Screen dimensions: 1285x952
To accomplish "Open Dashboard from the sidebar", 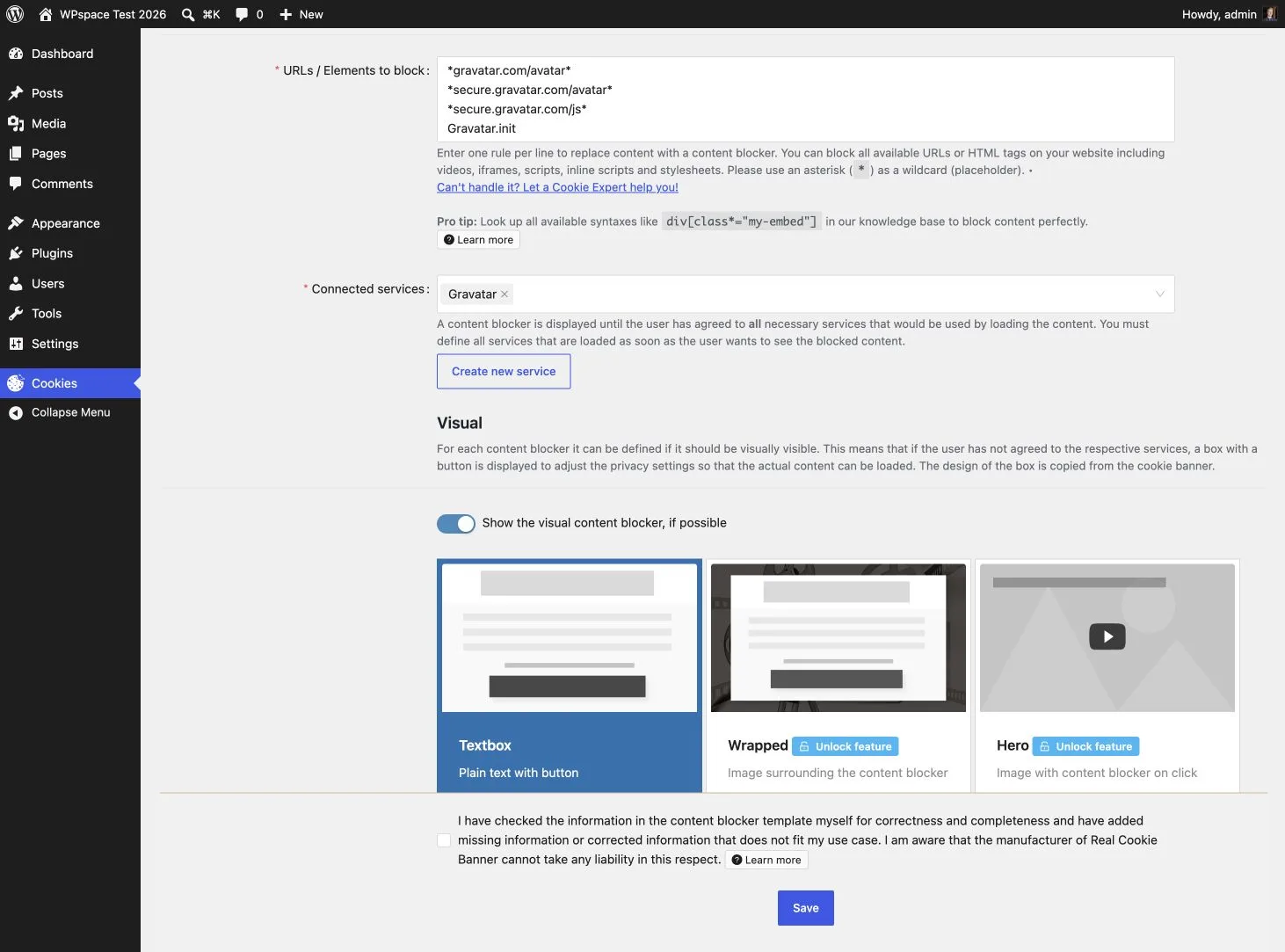I will pos(70,54).
